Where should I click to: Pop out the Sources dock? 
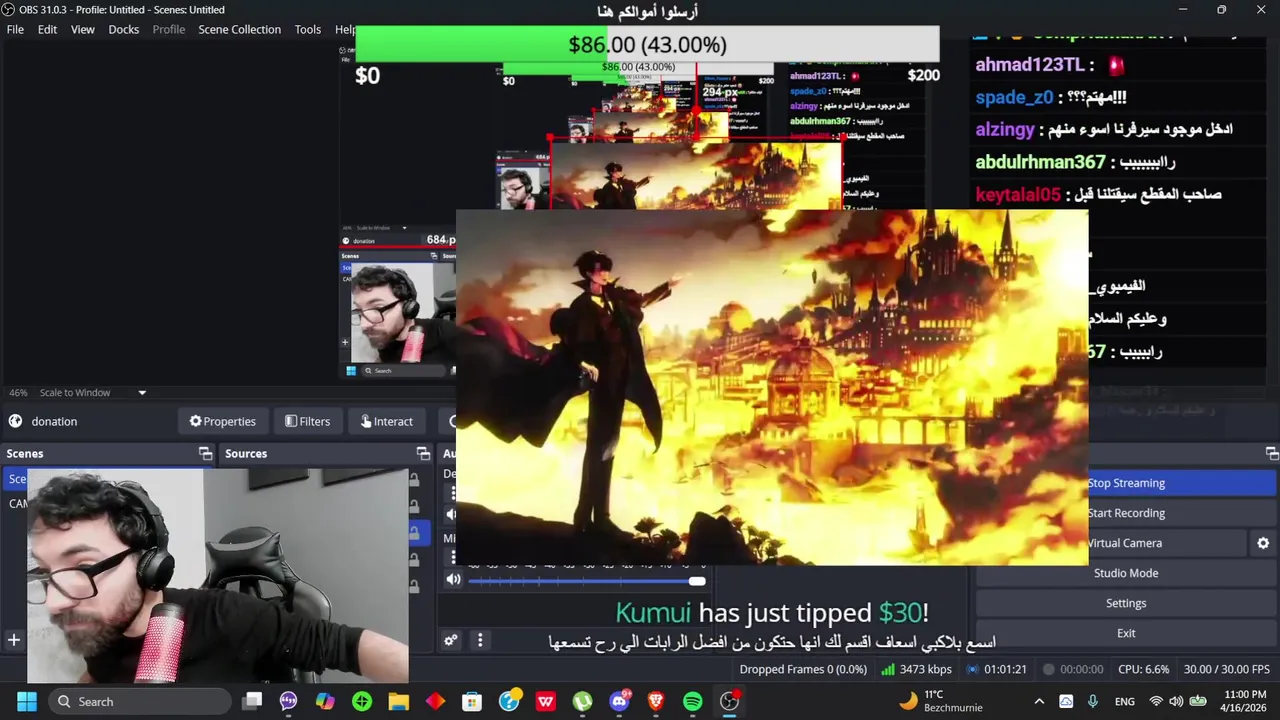[423, 453]
